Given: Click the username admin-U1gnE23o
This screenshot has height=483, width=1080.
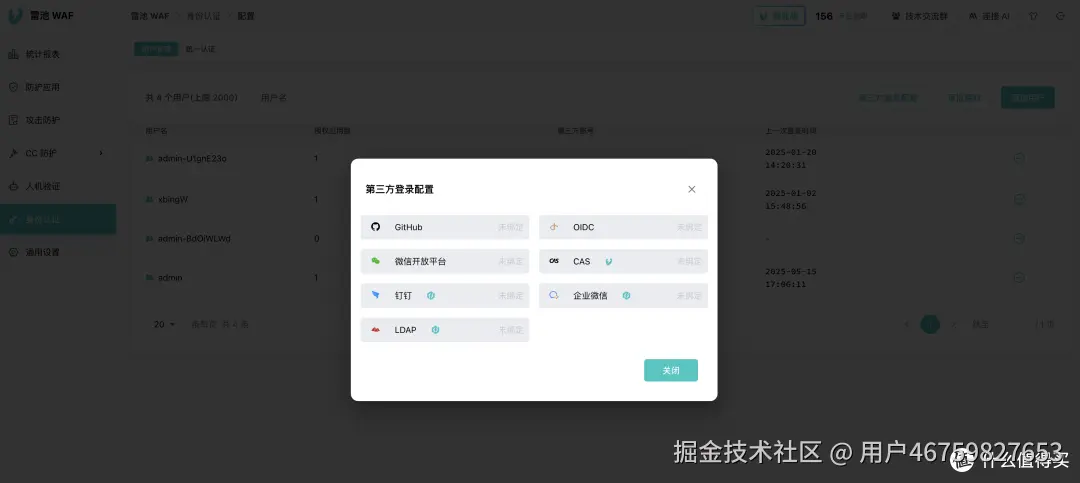Looking at the screenshot, I should 192,158.
